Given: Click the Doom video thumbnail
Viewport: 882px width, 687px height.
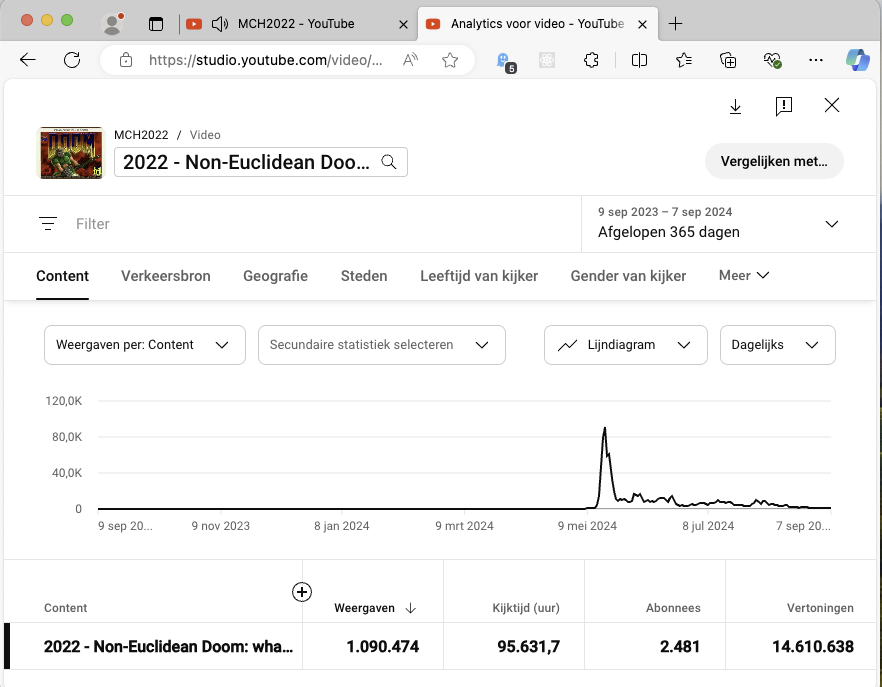Looking at the screenshot, I should [x=71, y=153].
